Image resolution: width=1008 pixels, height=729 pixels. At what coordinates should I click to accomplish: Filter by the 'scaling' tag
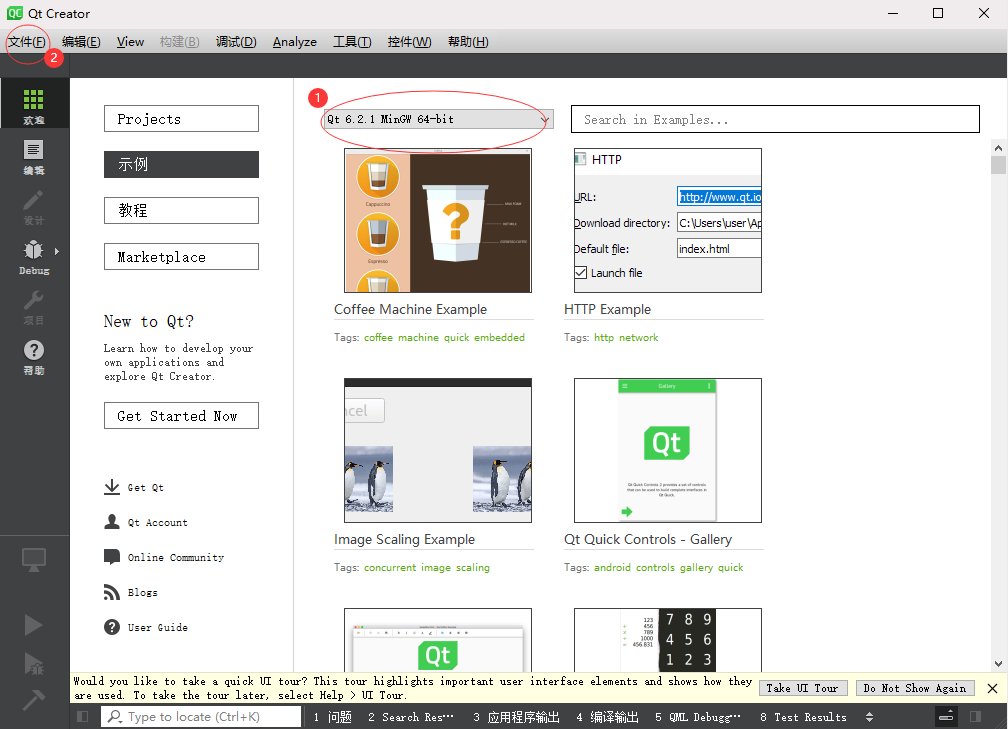pos(472,568)
